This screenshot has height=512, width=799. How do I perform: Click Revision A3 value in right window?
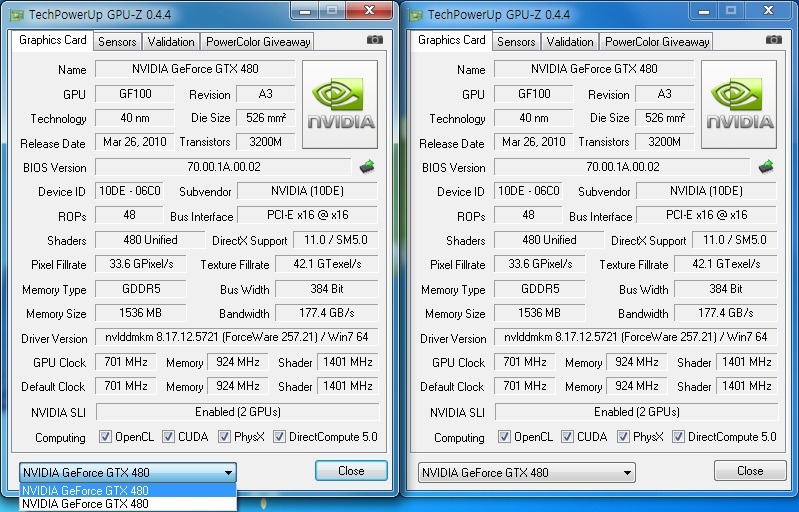tap(664, 94)
